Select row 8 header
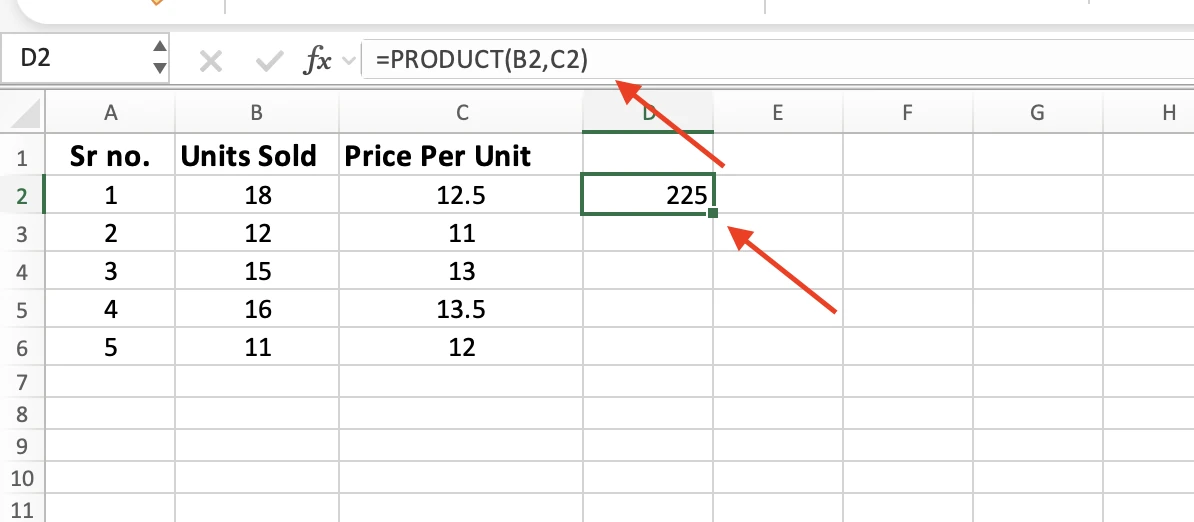 pyautogui.click(x=22, y=413)
